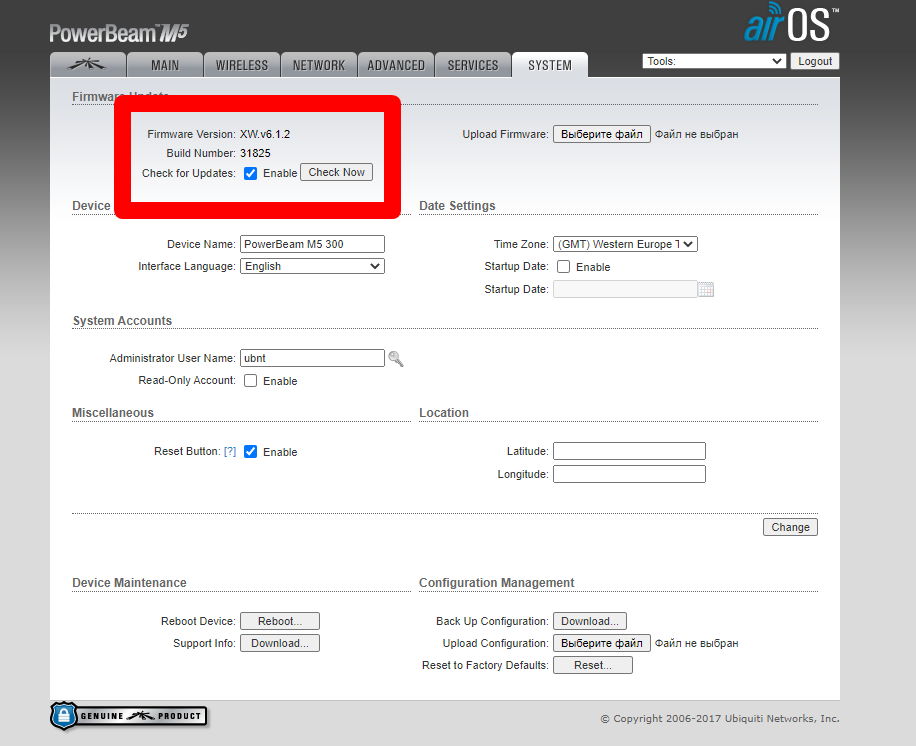Viewport: 916px width, 746px height.
Task: Toggle Check for Updates Enable checkbox
Action: (251, 174)
